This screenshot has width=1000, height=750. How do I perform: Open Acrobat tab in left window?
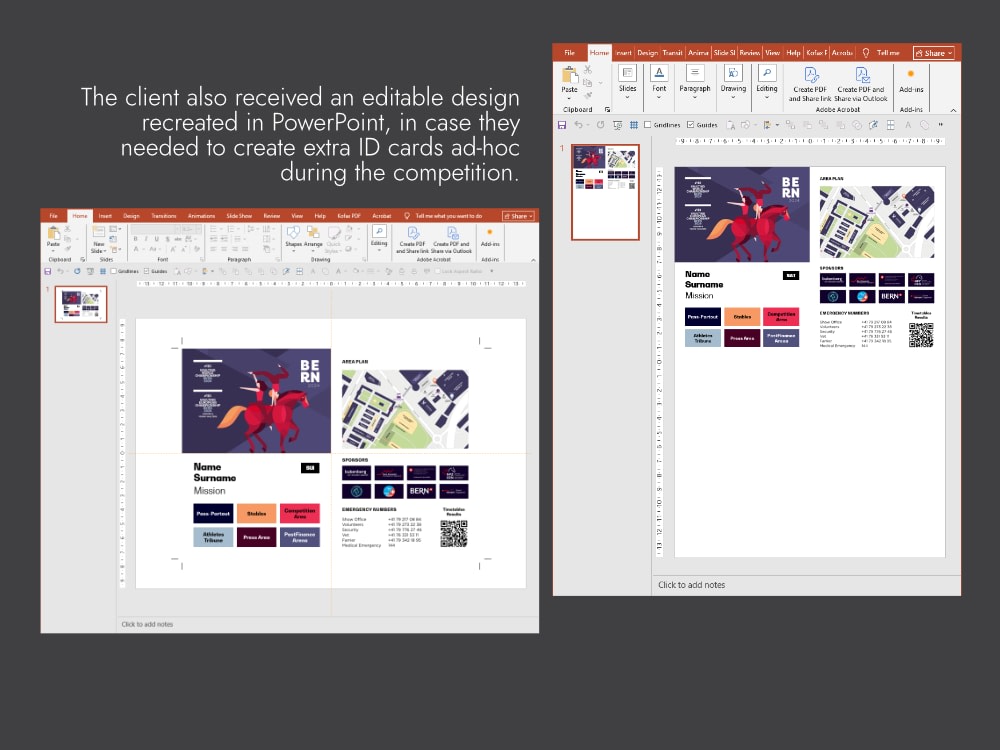pyautogui.click(x=381, y=216)
